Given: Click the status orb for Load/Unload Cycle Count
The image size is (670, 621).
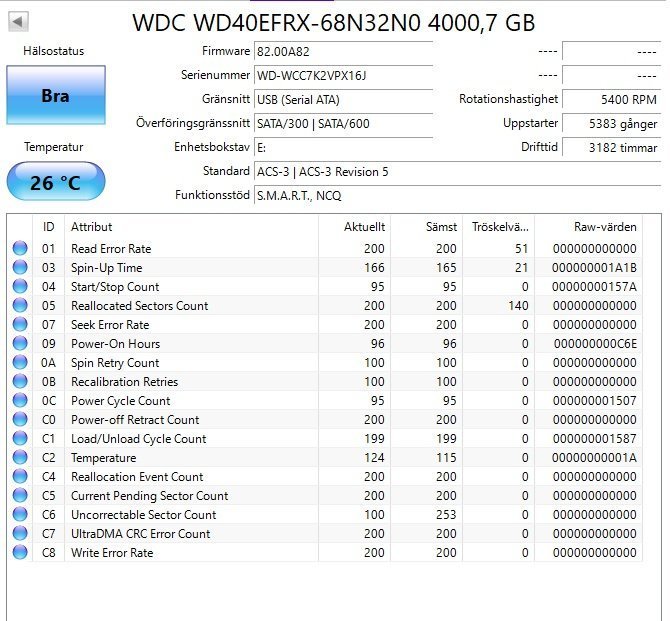Looking at the screenshot, I should point(20,439).
